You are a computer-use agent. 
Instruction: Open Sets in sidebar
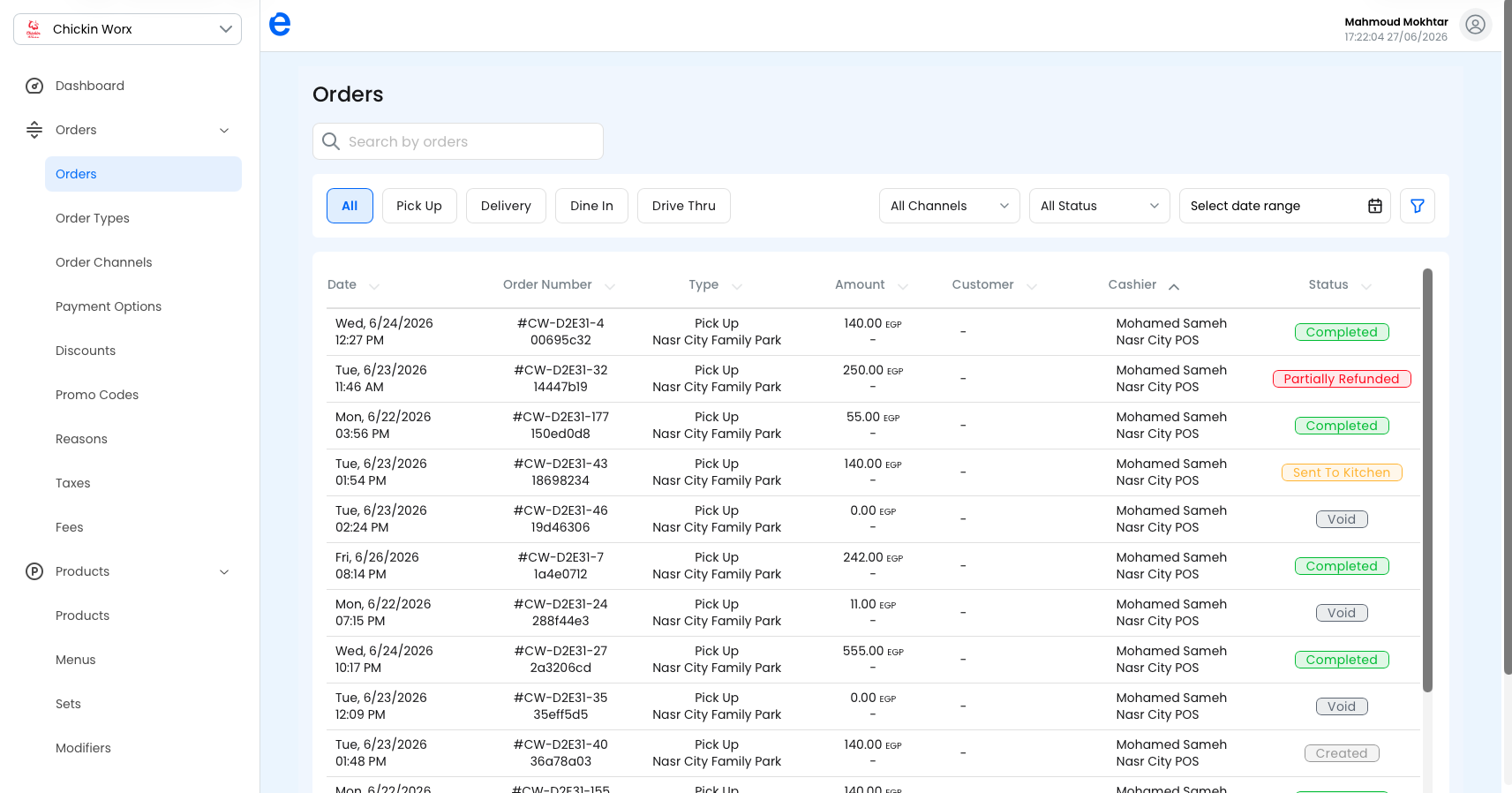68,704
